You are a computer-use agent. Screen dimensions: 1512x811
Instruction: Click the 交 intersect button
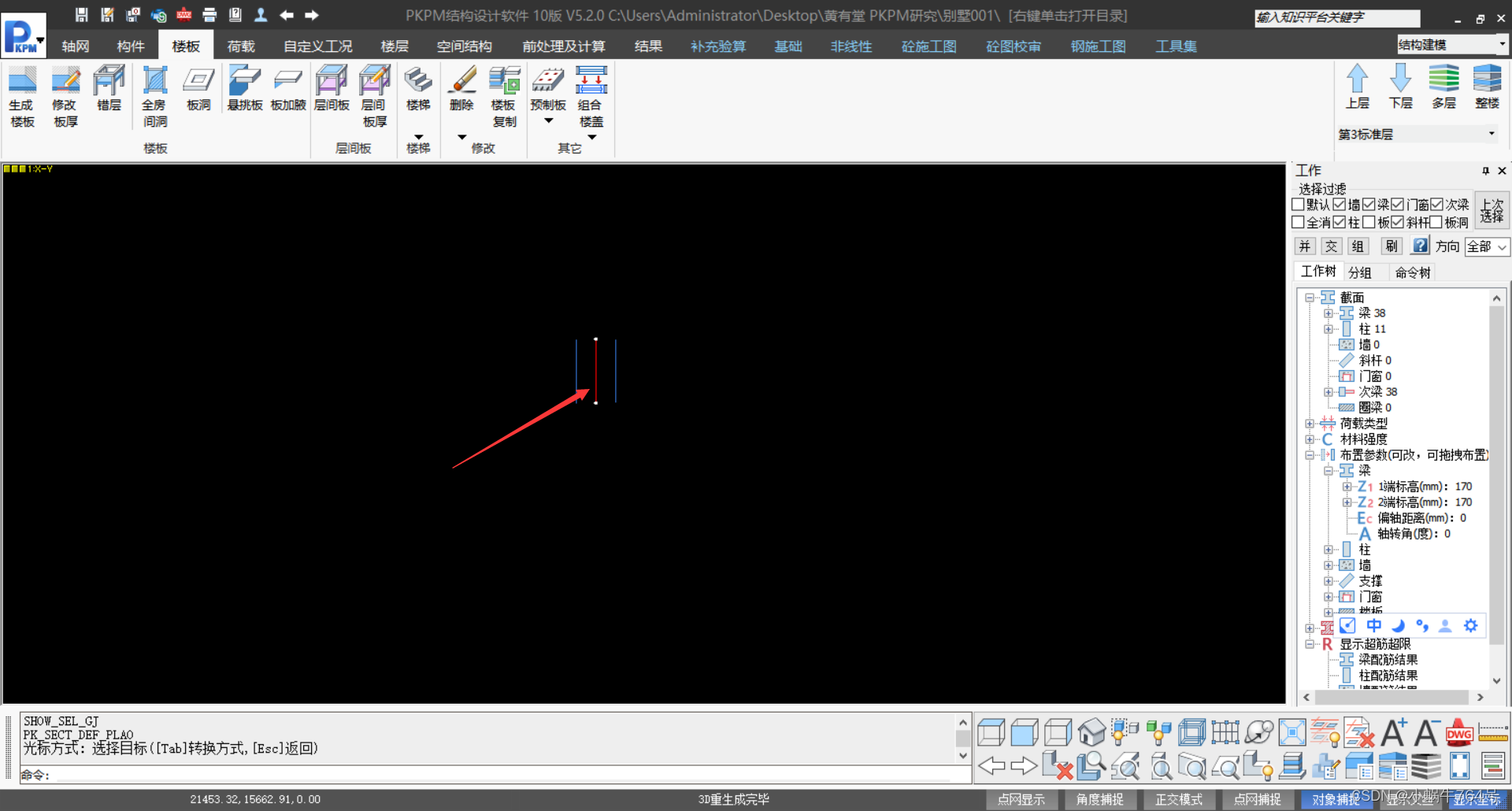click(1332, 246)
